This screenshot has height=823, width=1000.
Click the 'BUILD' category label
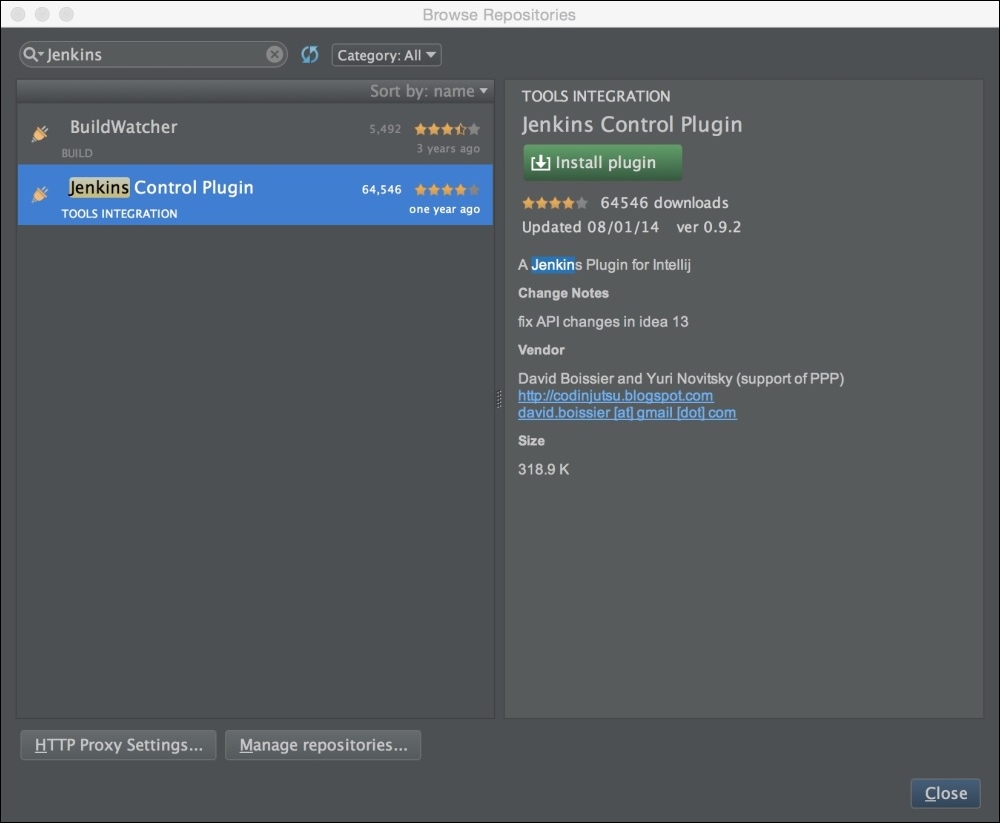[x=77, y=153]
